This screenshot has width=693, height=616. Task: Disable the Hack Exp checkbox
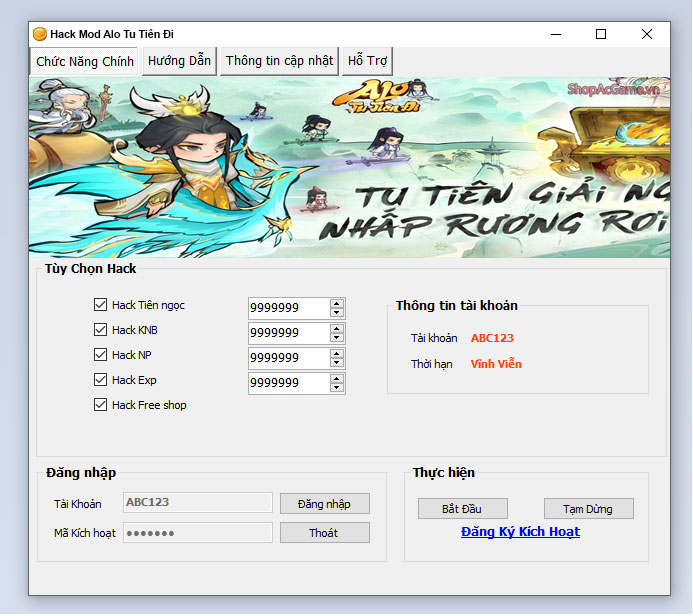tap(100, 380)
